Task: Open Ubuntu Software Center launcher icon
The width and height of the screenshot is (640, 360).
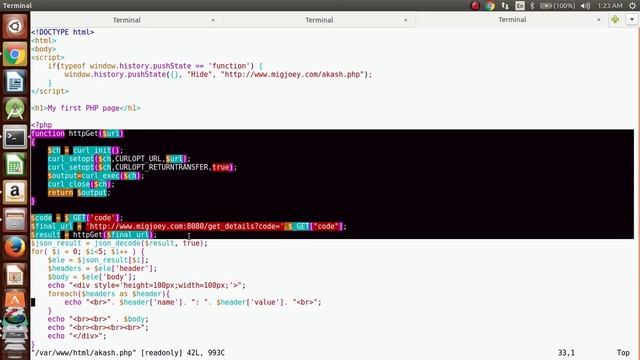Action: pyautogui.click(x=15, y=300)
